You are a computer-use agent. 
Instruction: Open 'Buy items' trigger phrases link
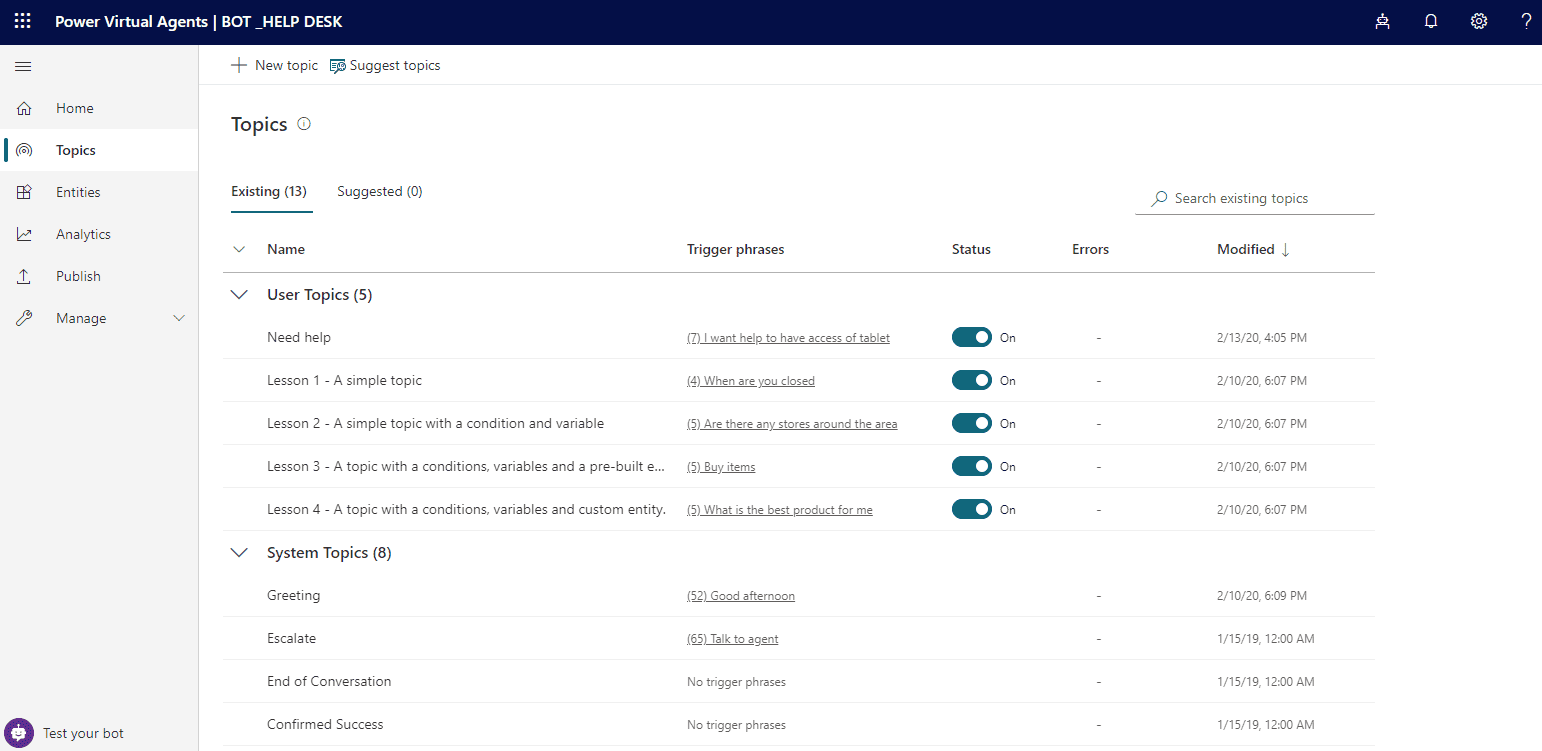tap(721, 467)
